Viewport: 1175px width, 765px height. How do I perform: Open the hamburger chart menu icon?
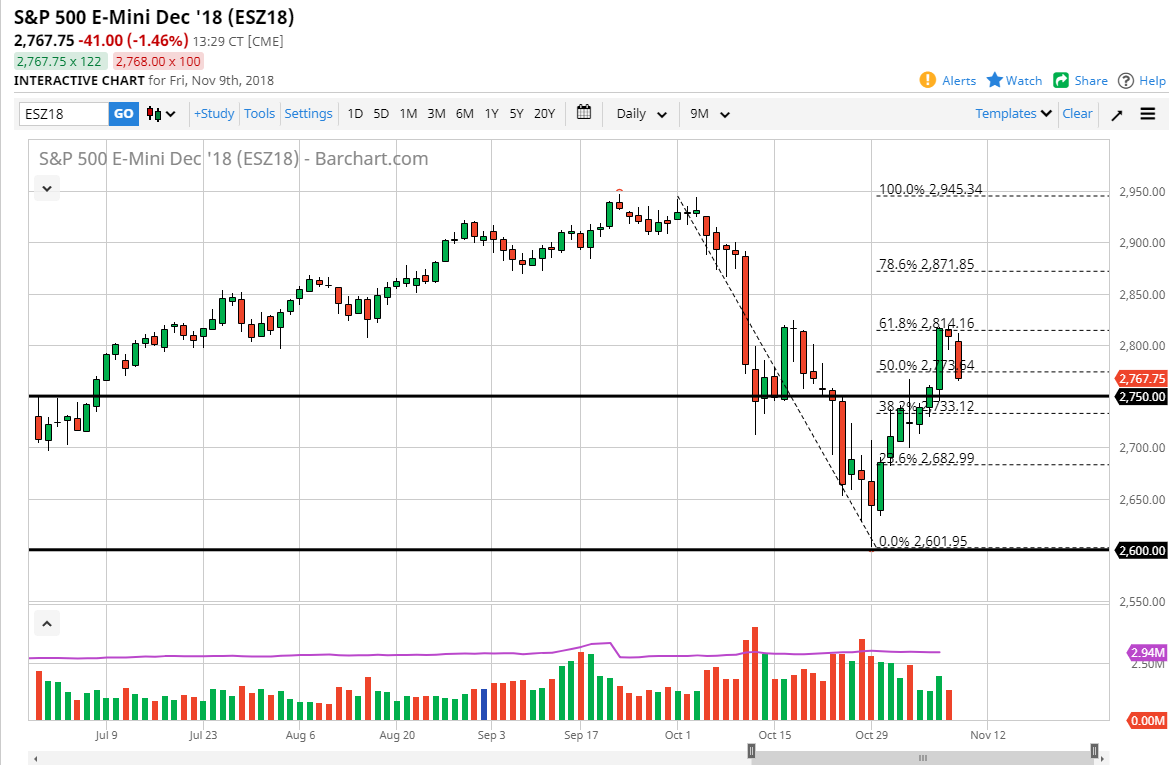1148,114
